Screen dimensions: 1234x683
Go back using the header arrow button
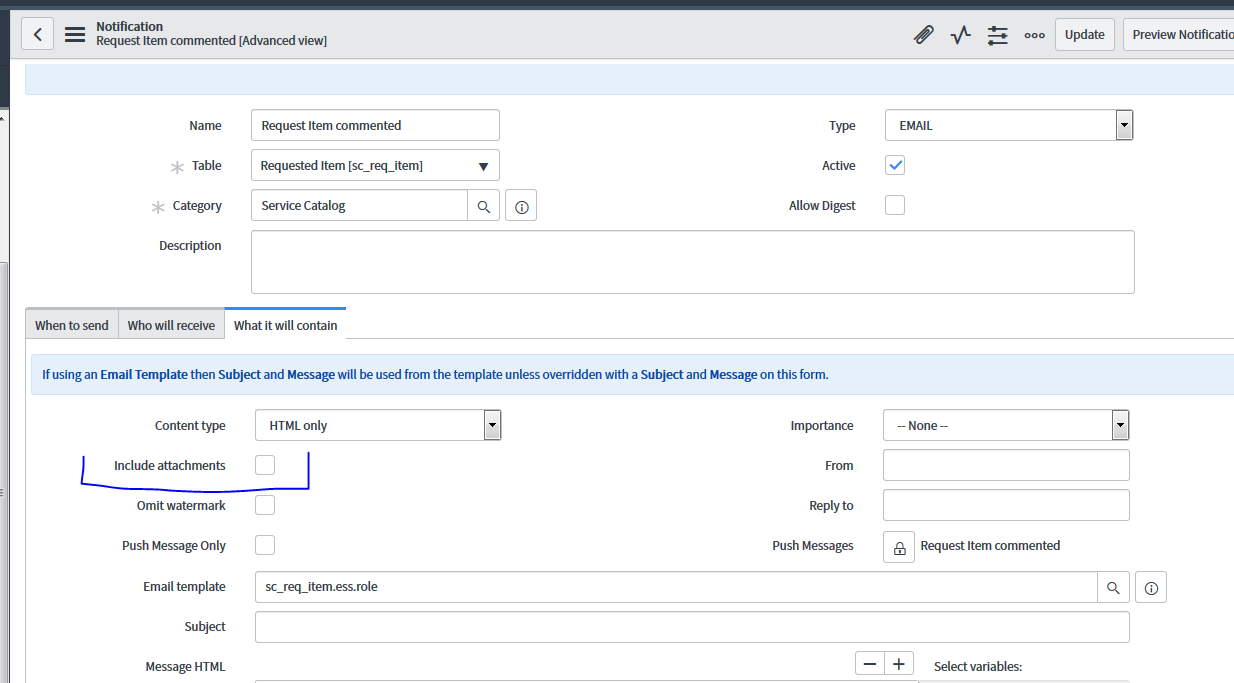(37, 34)
